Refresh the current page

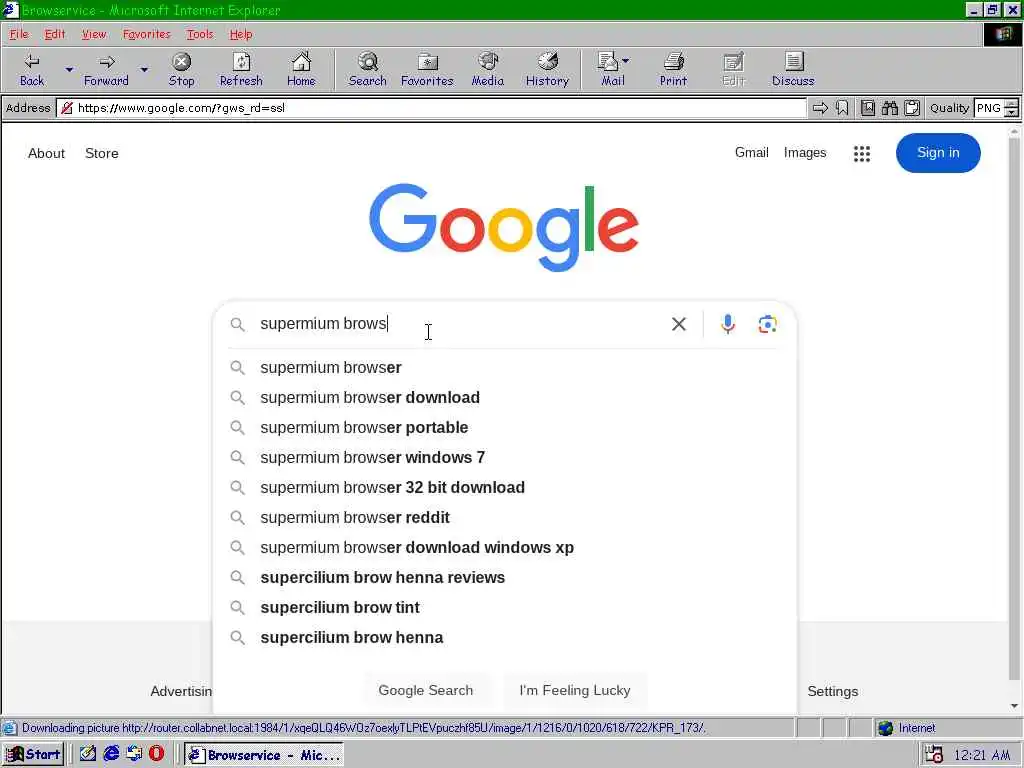(241, 69)
